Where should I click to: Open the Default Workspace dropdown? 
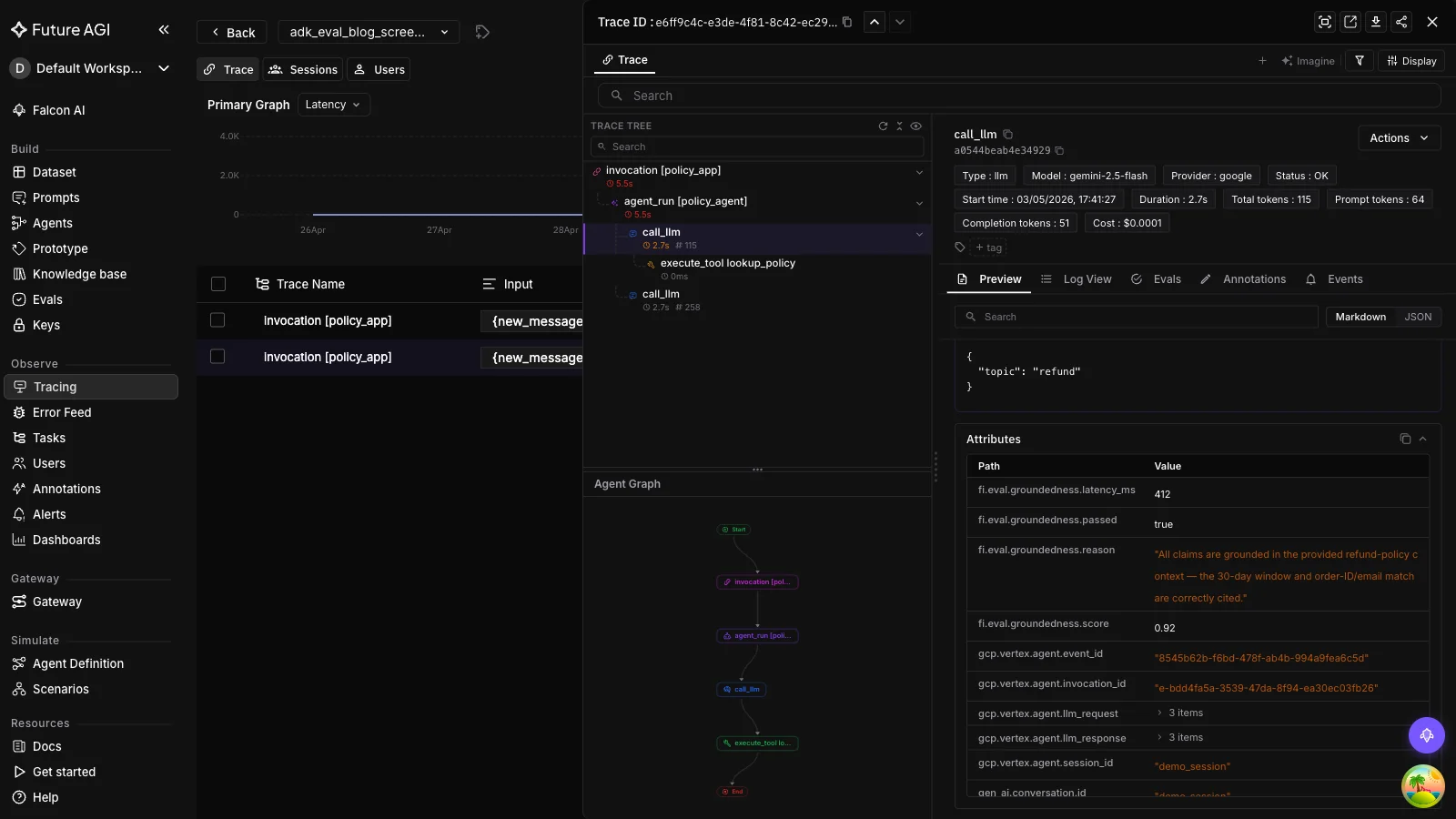[89, 68]
